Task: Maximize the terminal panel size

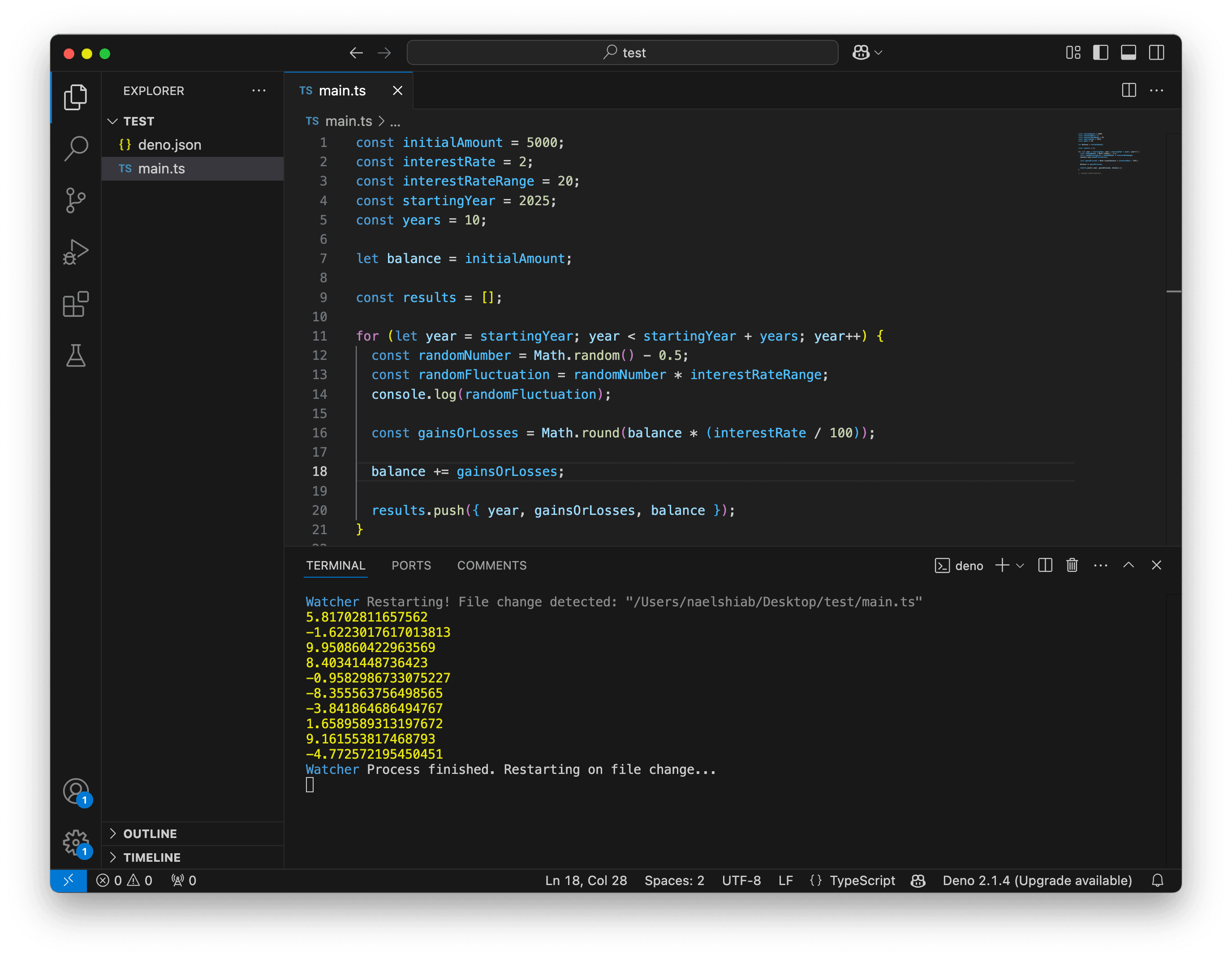Action: (1128, 565)
